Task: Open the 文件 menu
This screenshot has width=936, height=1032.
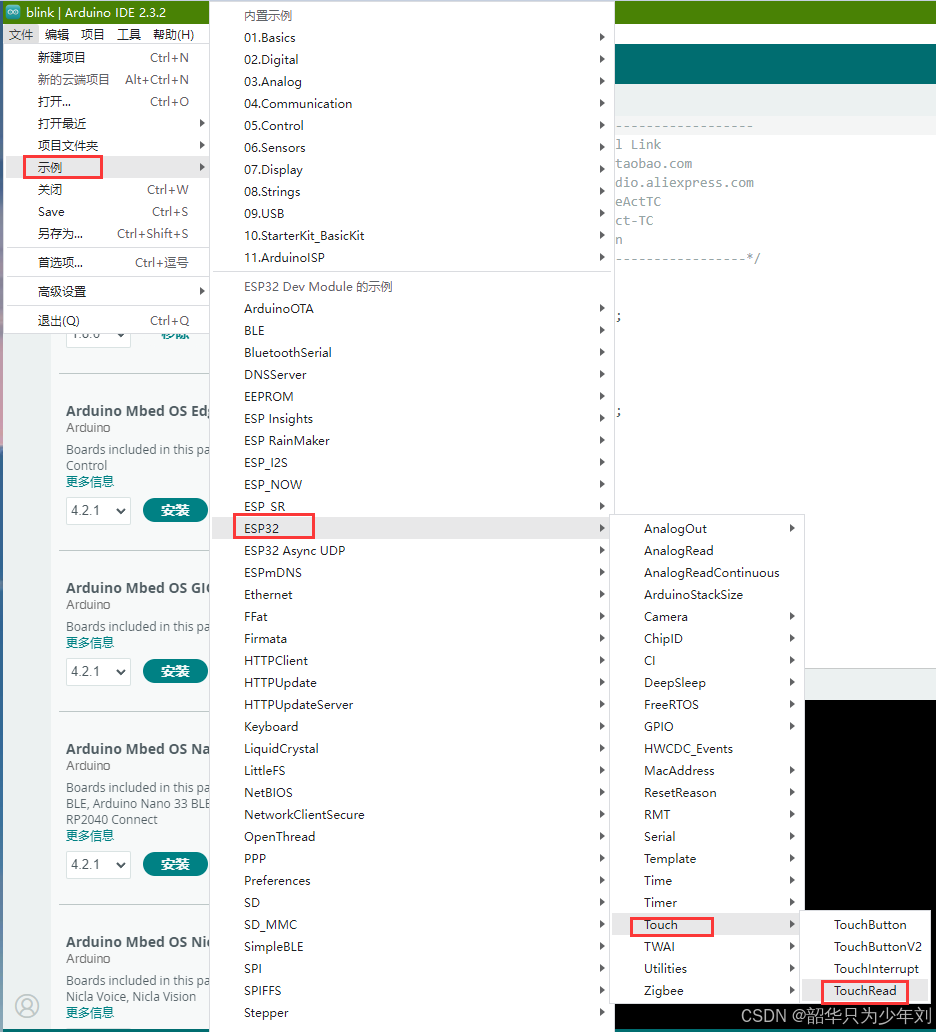Action: pos(21,35)
